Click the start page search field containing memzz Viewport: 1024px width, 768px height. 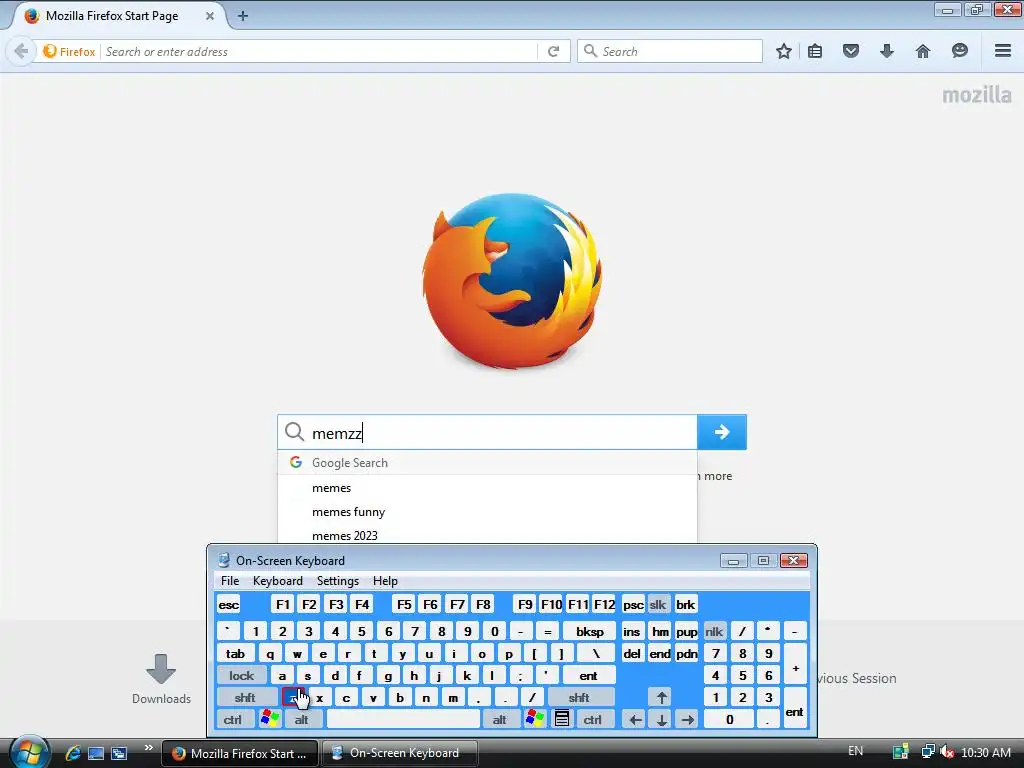[487, 432]
